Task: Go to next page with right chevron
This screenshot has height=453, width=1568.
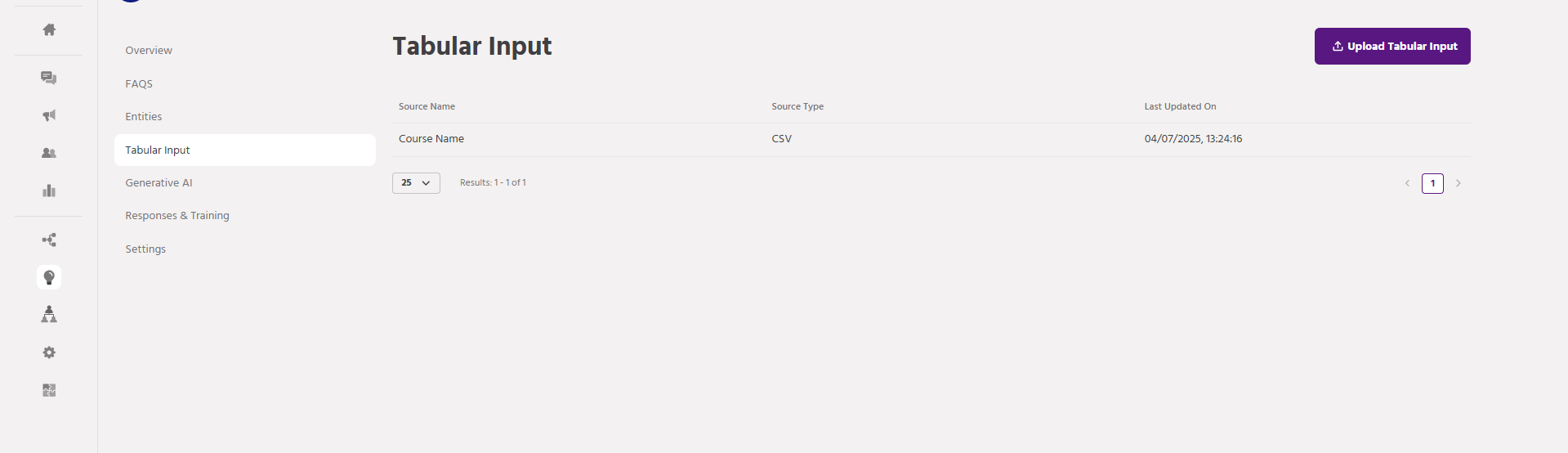Action: 1458,183
